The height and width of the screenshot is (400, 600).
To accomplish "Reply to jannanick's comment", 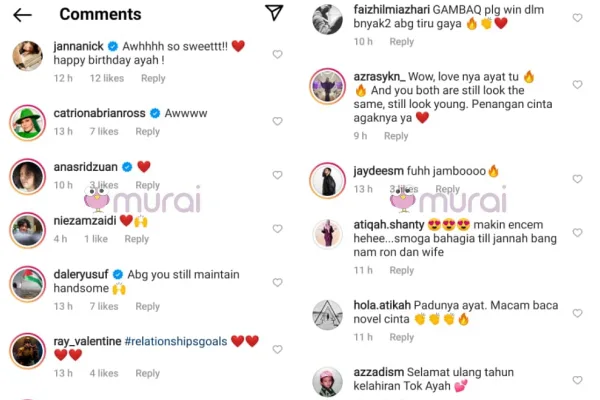I will point(153,78).
